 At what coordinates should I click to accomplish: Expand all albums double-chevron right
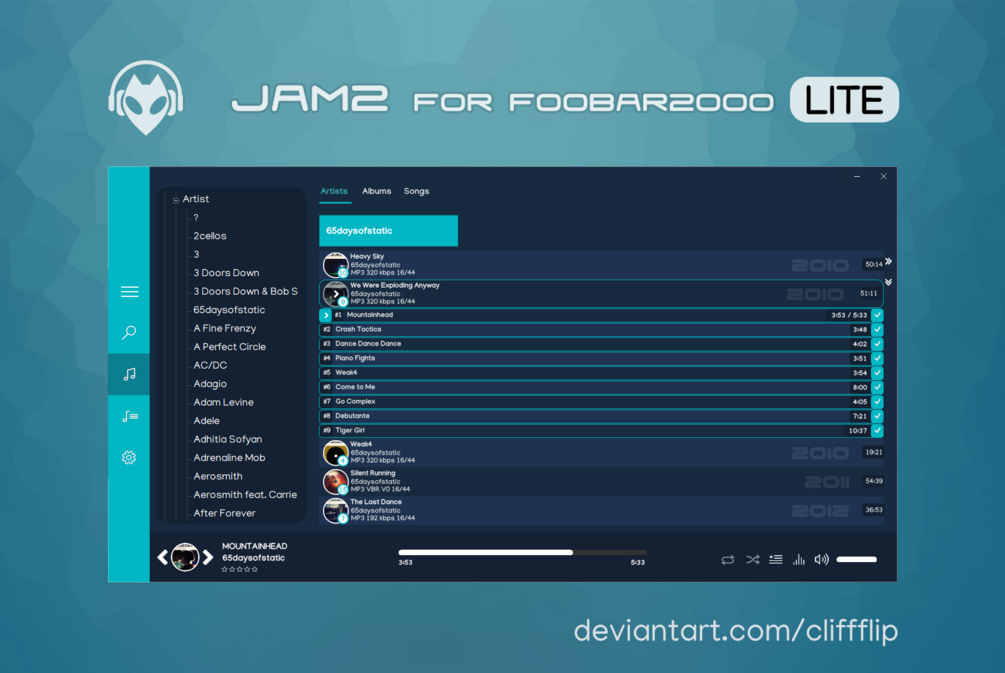point(888,262)
